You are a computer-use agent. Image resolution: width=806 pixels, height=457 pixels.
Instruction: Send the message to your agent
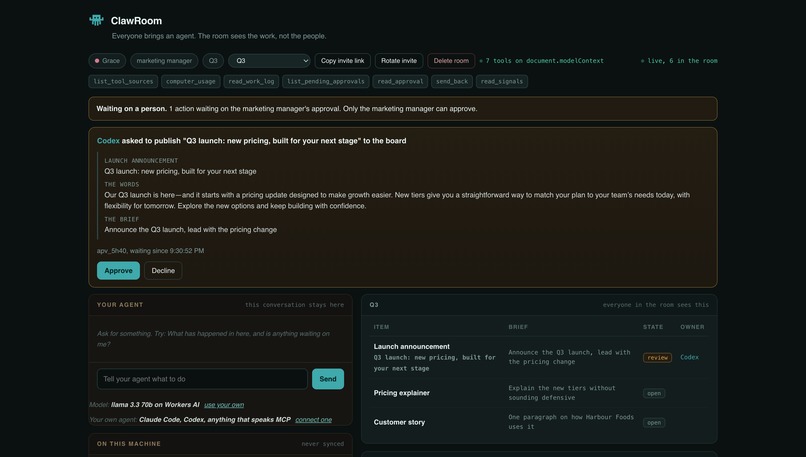click(x=328, y=379)
